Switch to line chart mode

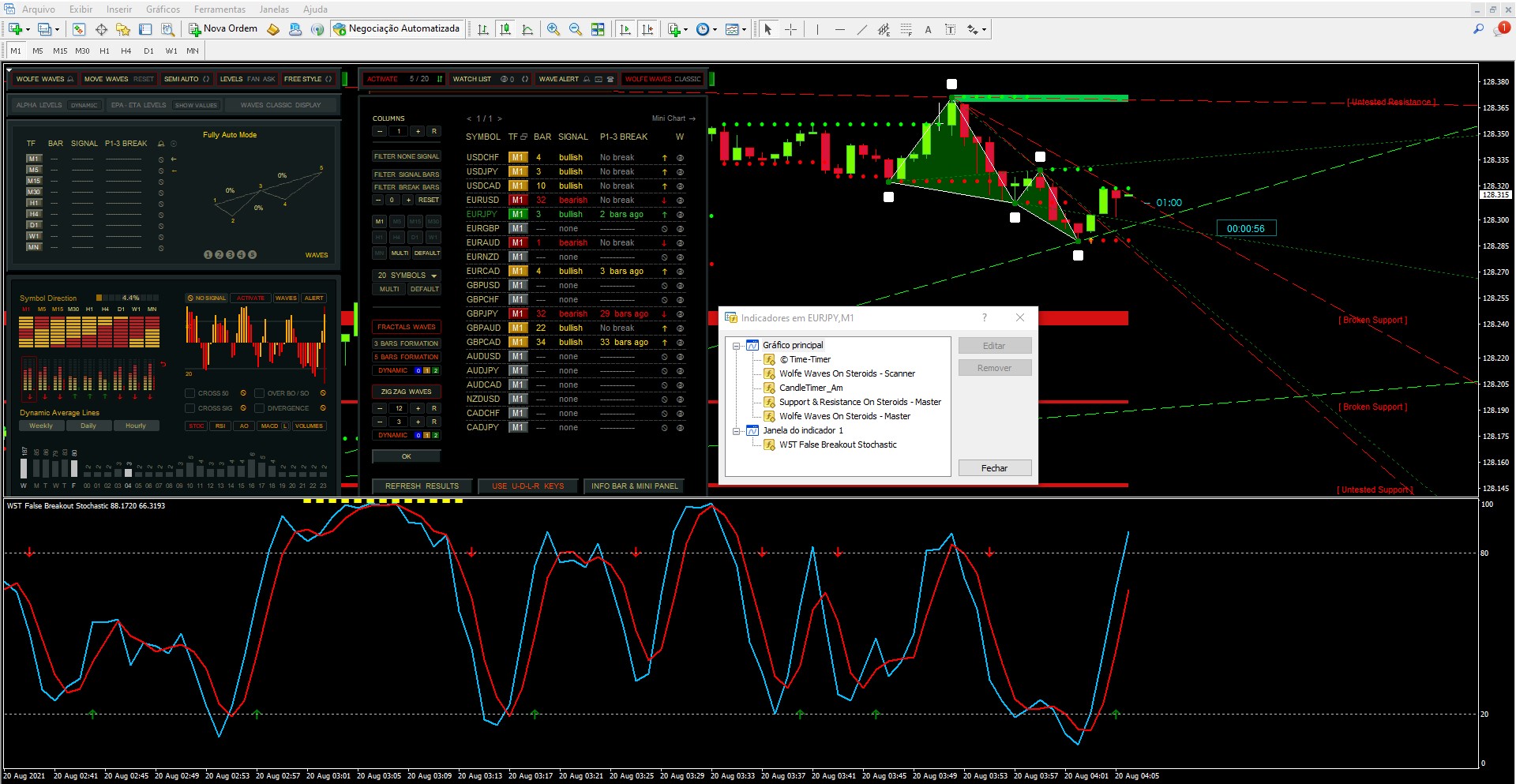coord(527,29)
